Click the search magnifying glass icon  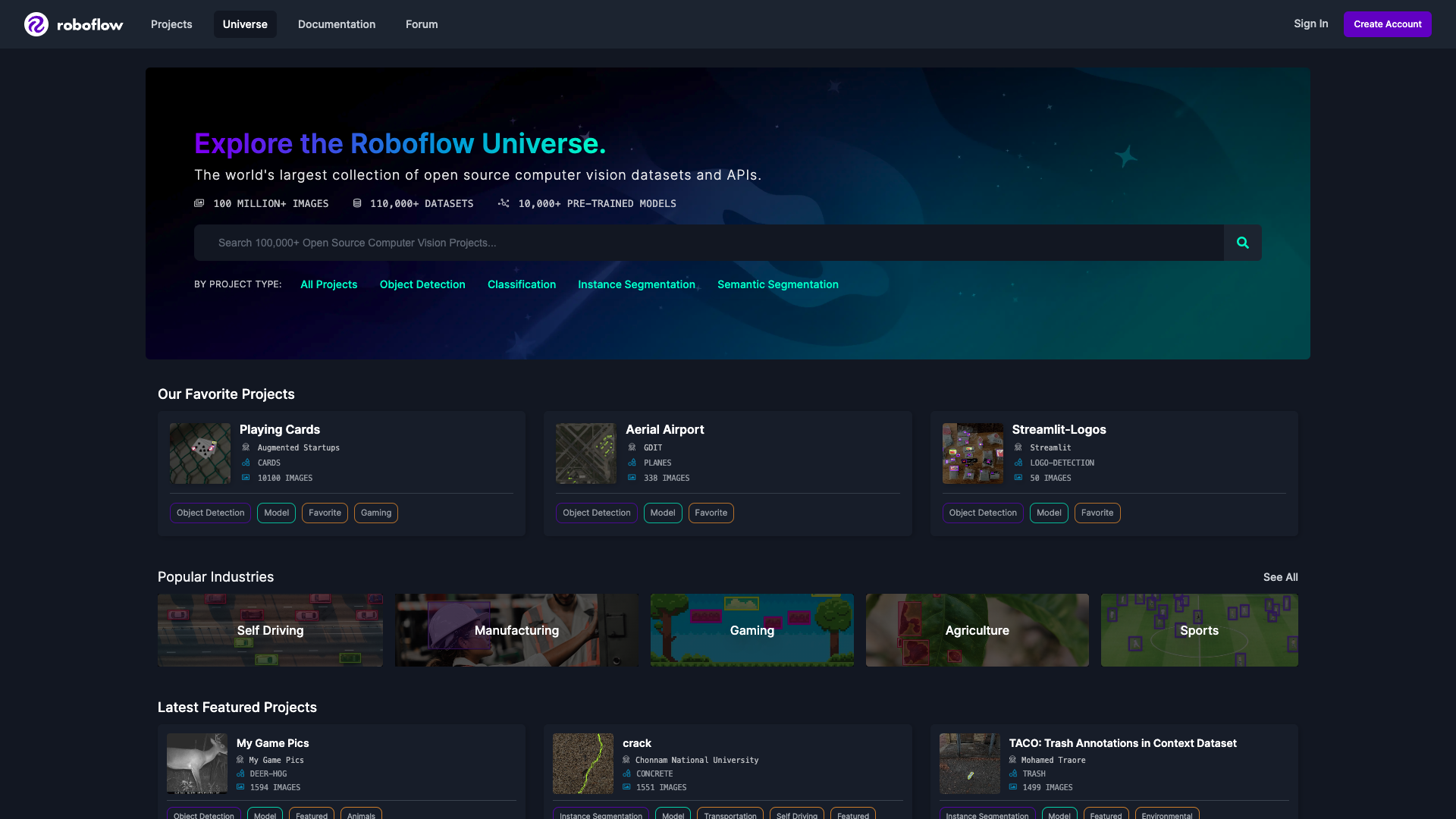pyautogui.click(x=1242, y=243)
